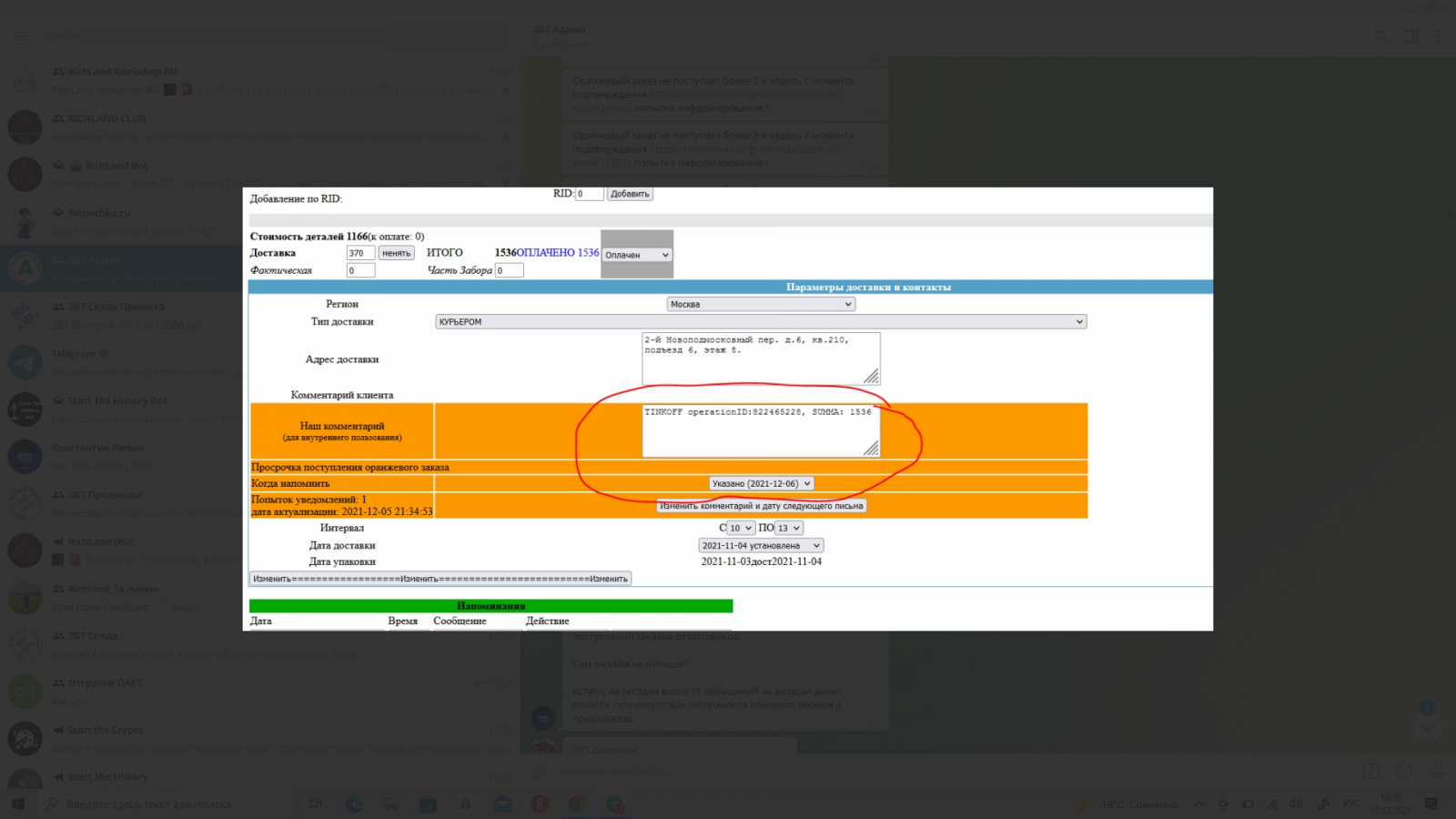
Task: Toggle the chat side panel icon
Action: [x=1410, y=36]
